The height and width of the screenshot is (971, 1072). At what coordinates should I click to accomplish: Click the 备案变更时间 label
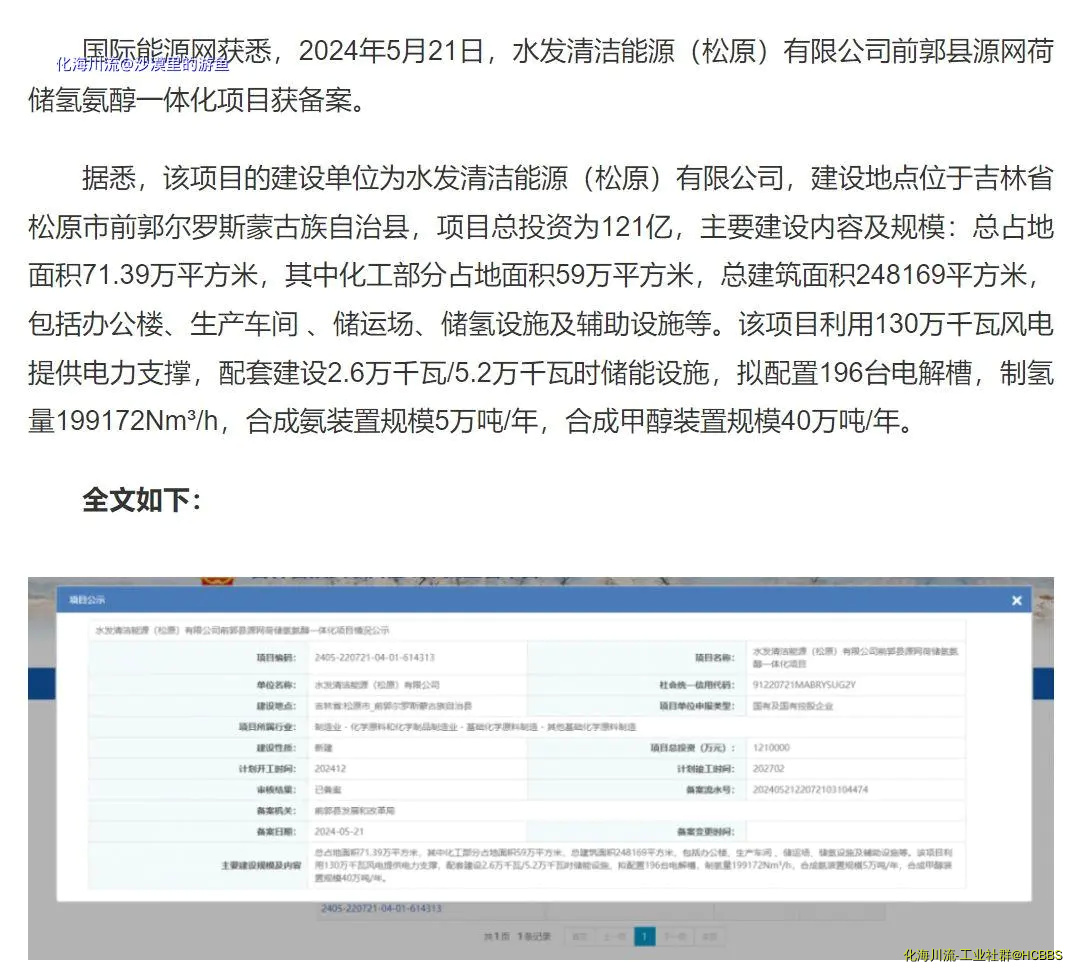point(706,832)
